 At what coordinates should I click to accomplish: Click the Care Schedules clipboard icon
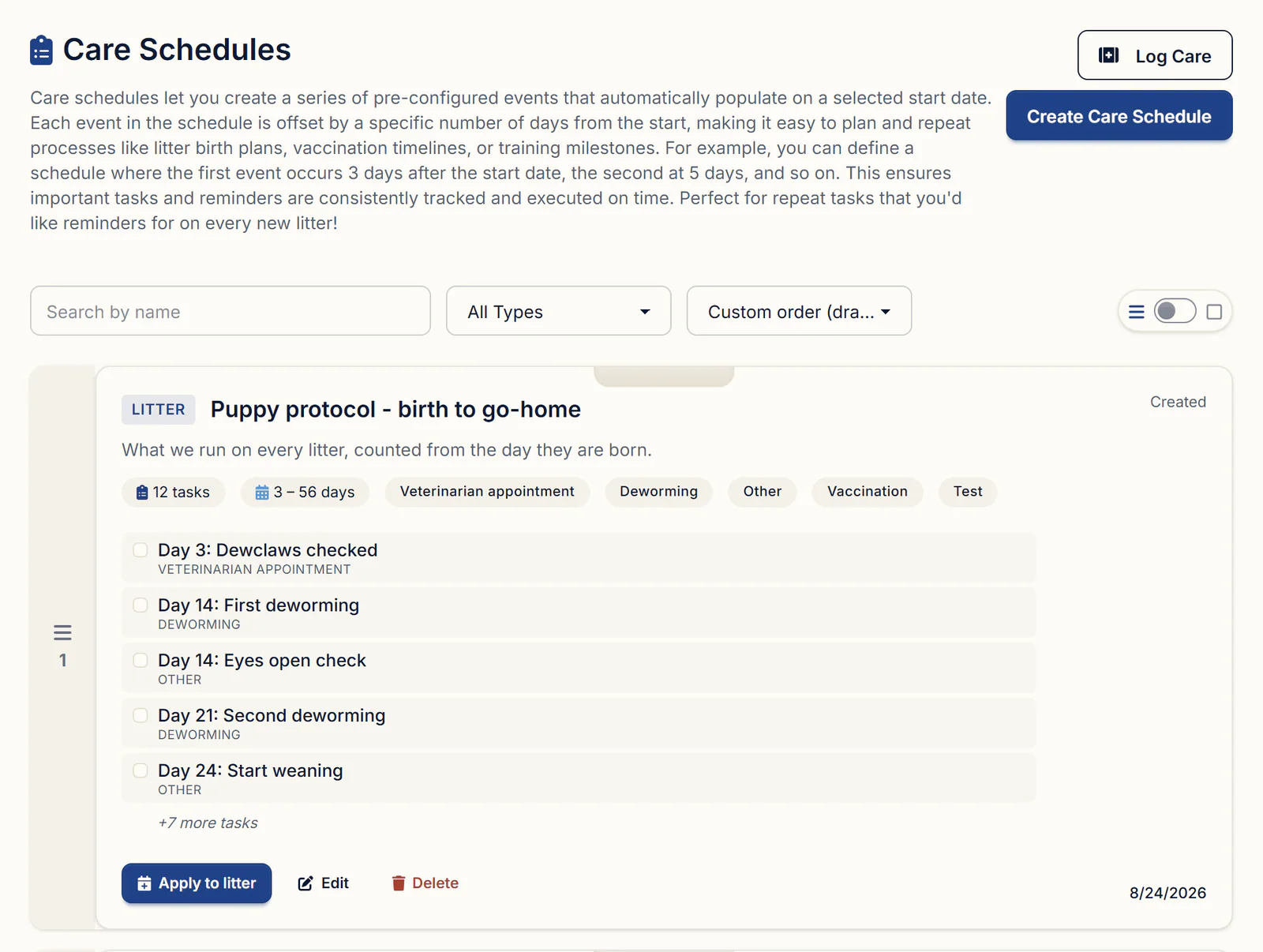pyautogui.click(x=41, y=50)
